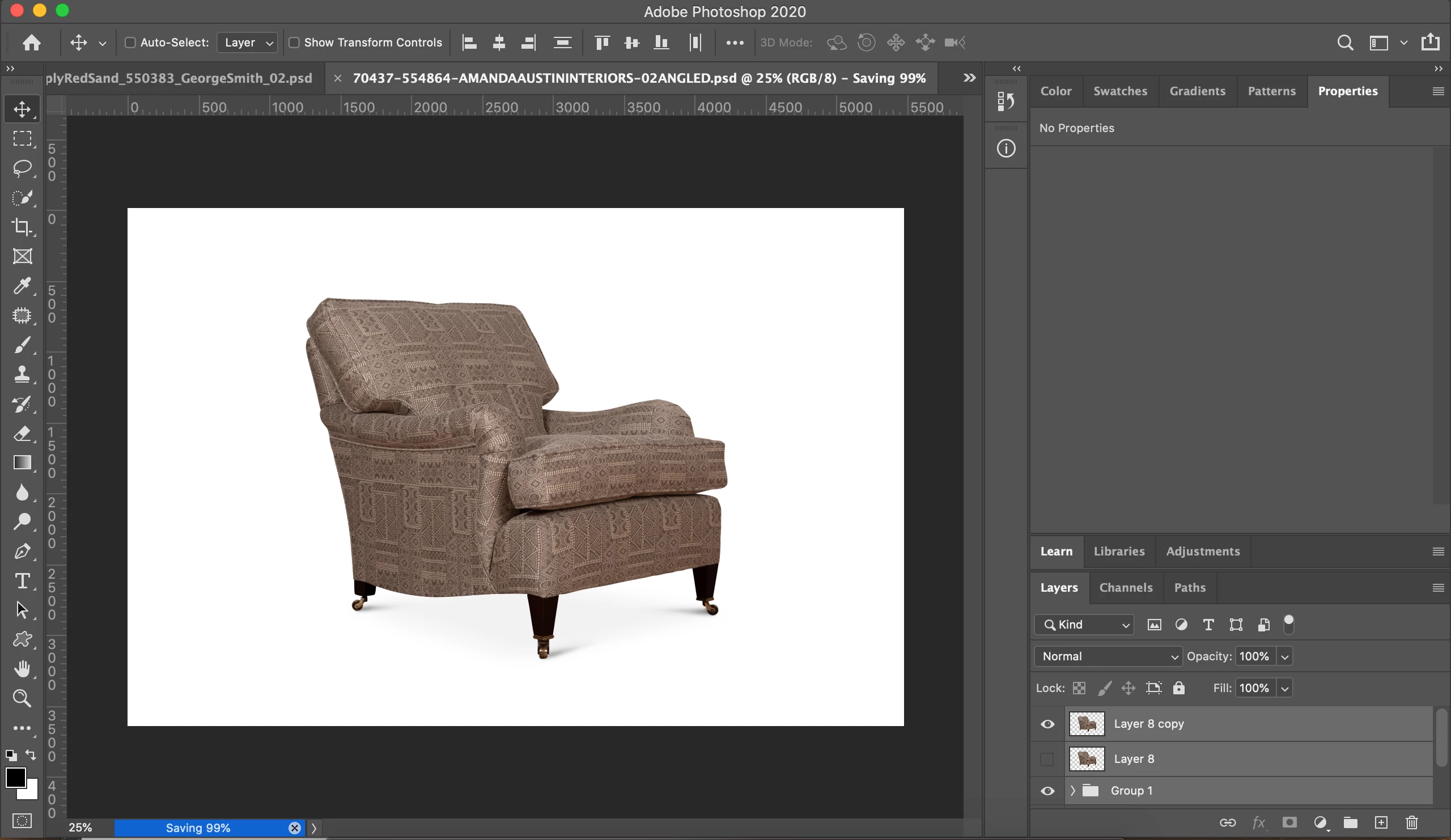Open the Normal blend mode dropdown
Viewport: 1451px width, 840px height.
[x=1108, y=656]
